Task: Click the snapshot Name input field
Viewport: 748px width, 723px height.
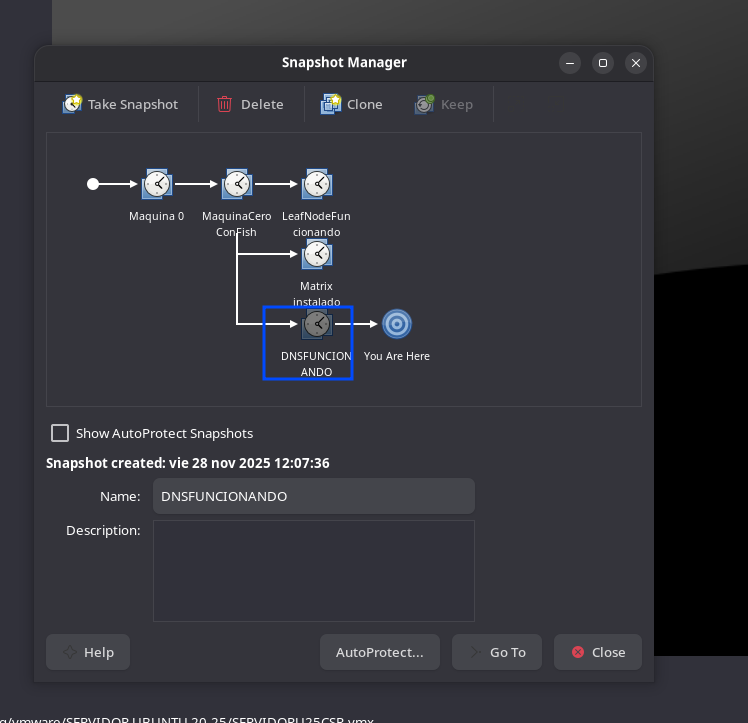Action: [314, 496]
